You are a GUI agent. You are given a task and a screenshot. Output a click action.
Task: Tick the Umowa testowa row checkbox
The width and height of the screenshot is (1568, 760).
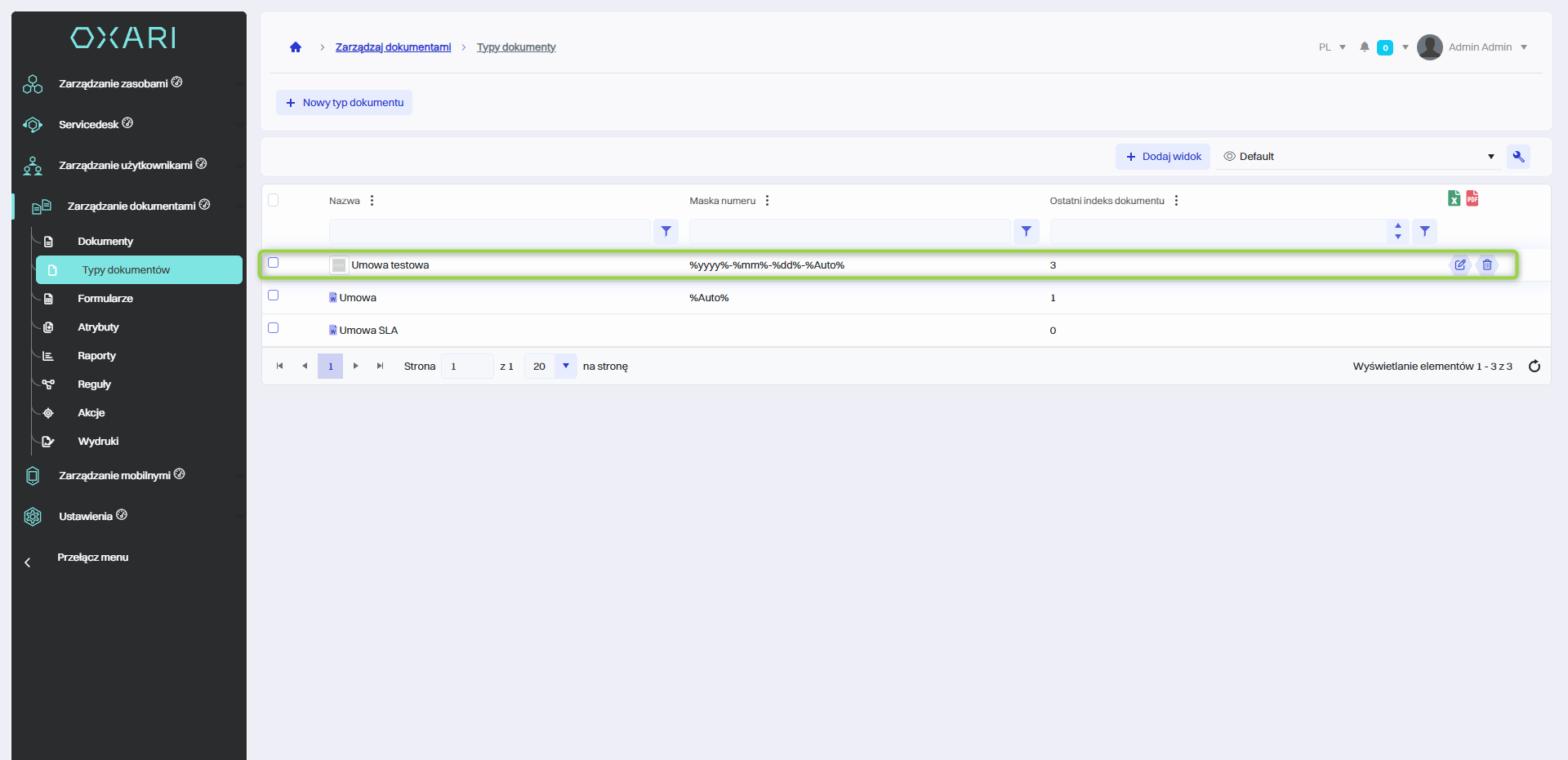pyautogui.click(x=274, y=263)
